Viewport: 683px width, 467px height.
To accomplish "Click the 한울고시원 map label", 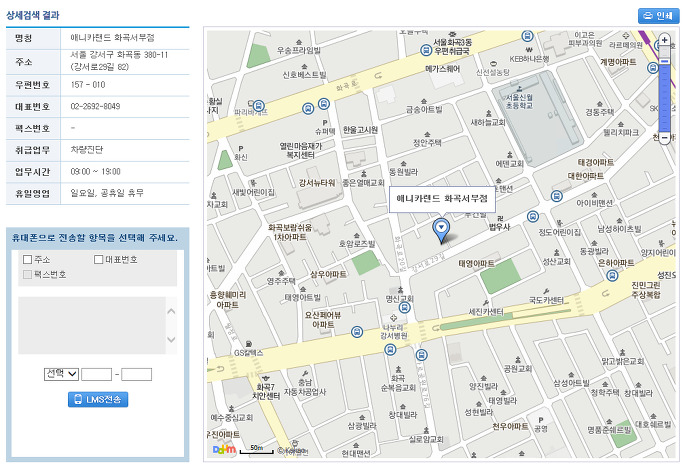I will (360, 130).
